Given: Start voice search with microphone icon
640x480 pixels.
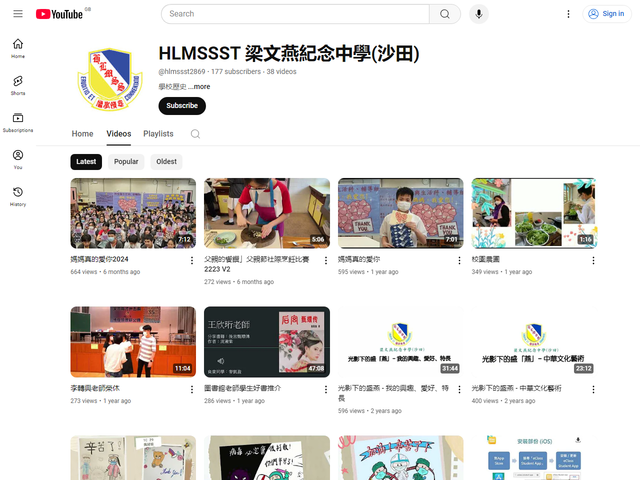Looking at the screenshot, I should point(479,14).
